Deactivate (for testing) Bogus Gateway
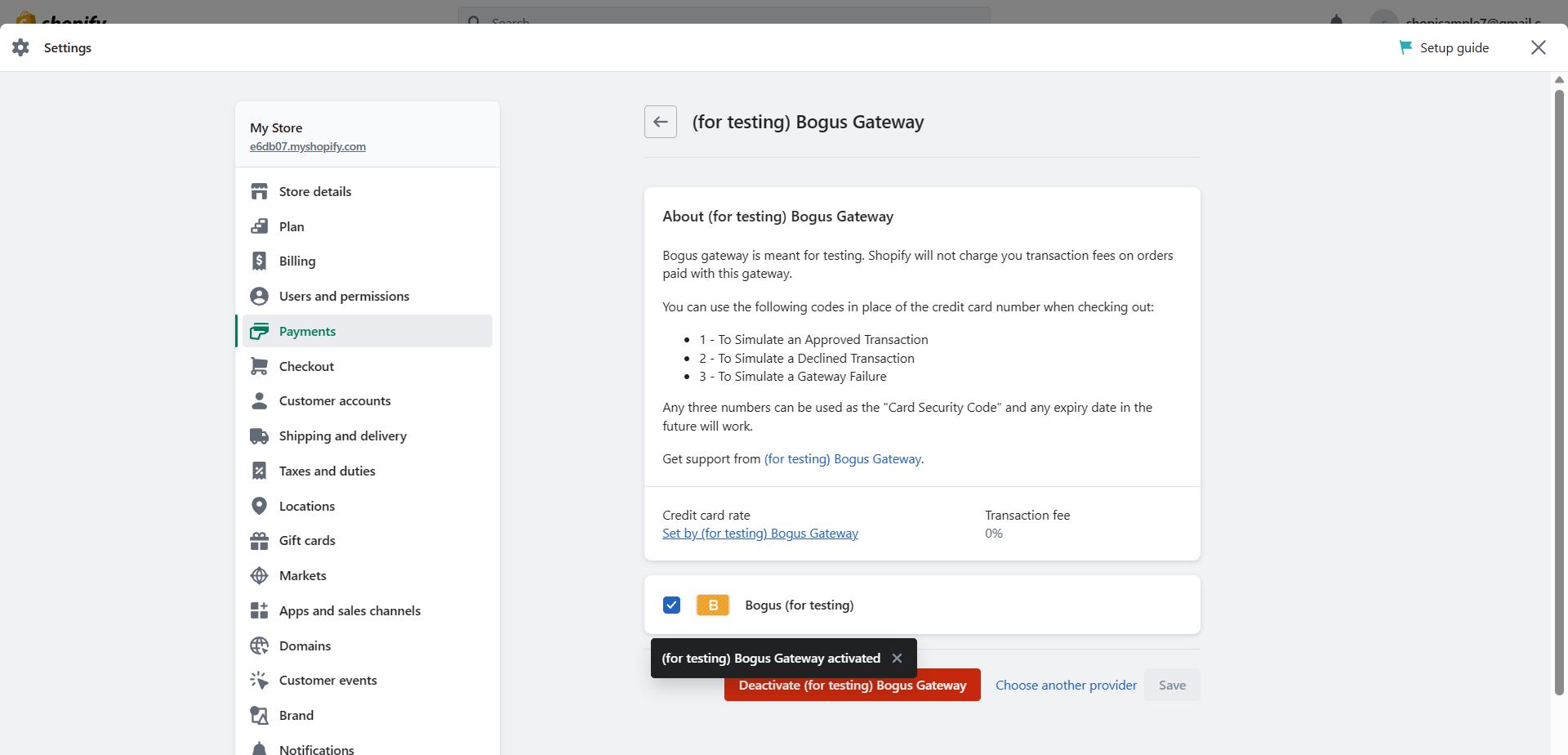This screenshot has width=1568, height=755. click(853, 685)
